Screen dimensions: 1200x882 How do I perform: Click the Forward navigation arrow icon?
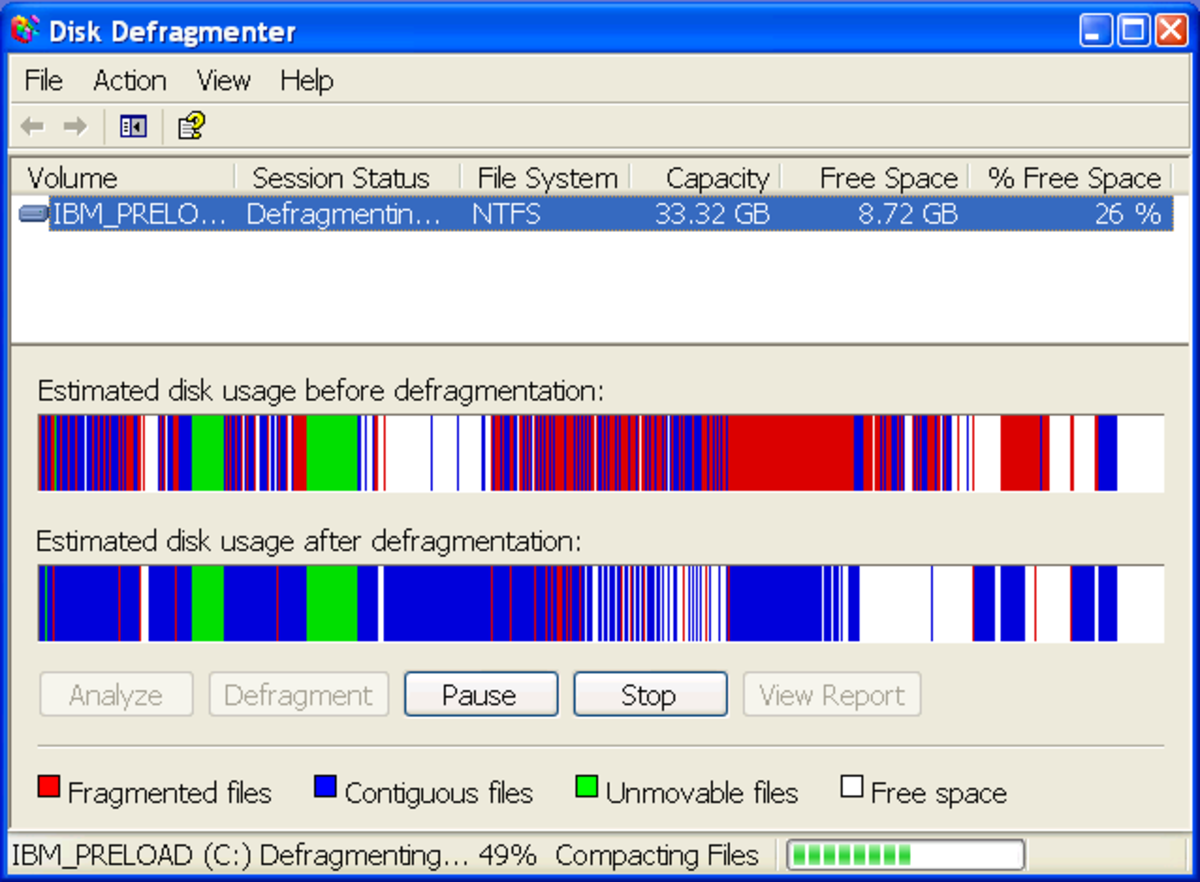pyautogui.click(x=75, y=126)
